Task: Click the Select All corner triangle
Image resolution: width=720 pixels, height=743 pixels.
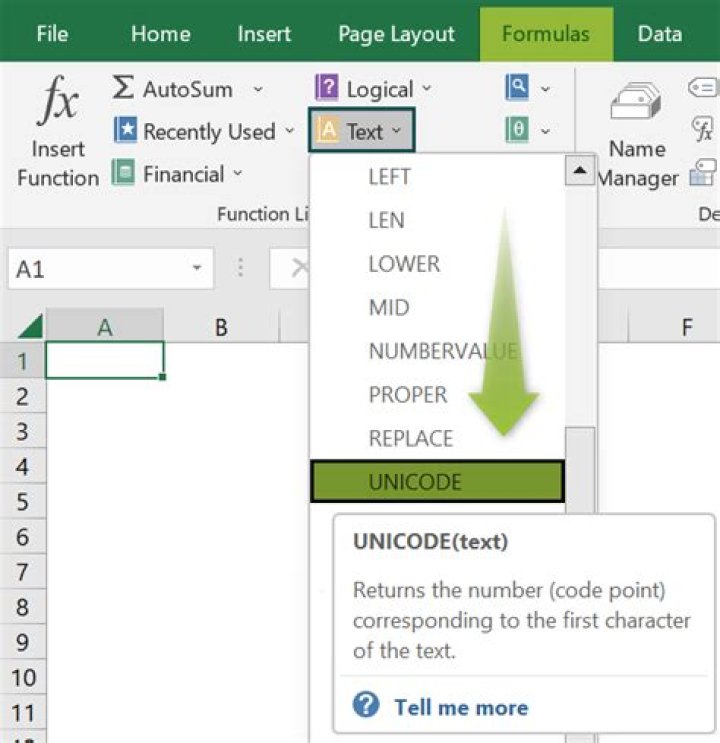Action: coord(31,326)
